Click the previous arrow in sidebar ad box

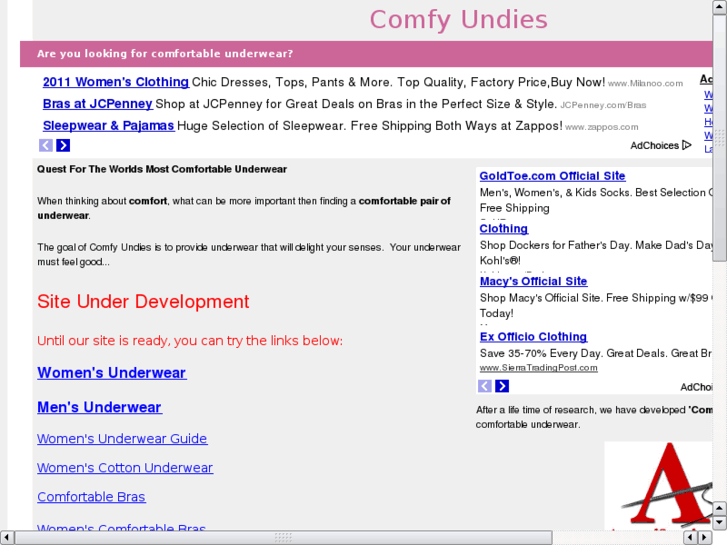point(485,386)
